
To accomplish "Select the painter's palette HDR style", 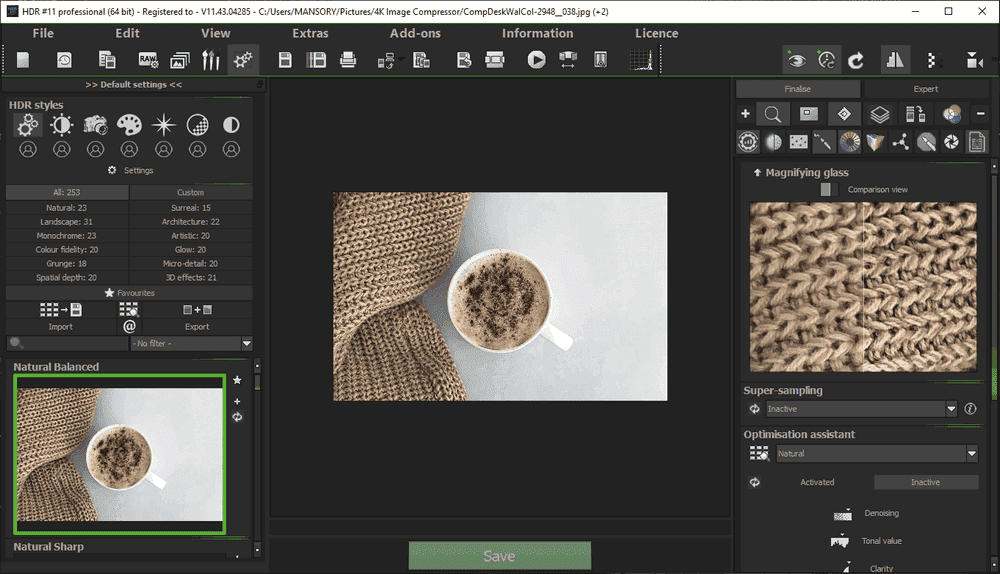I will pyautogui.click(x=130, y=125).
